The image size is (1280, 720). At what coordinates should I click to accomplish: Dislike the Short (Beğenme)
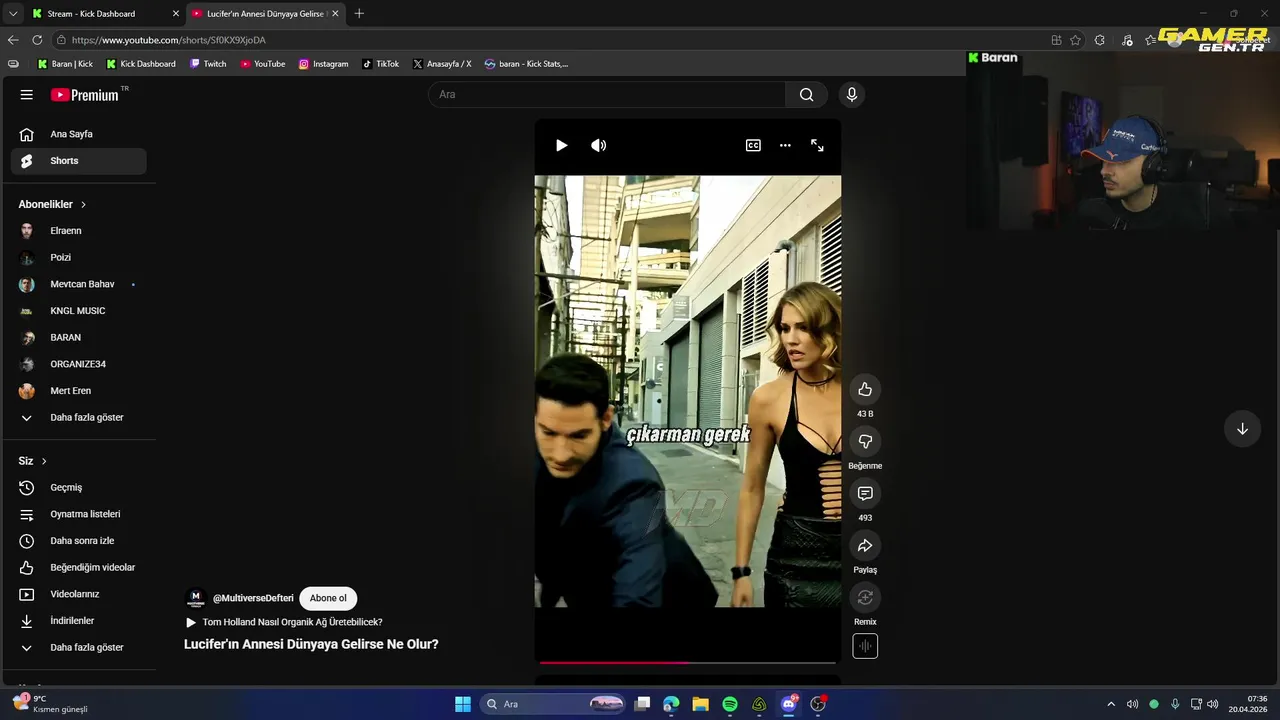tap(865, 442)
